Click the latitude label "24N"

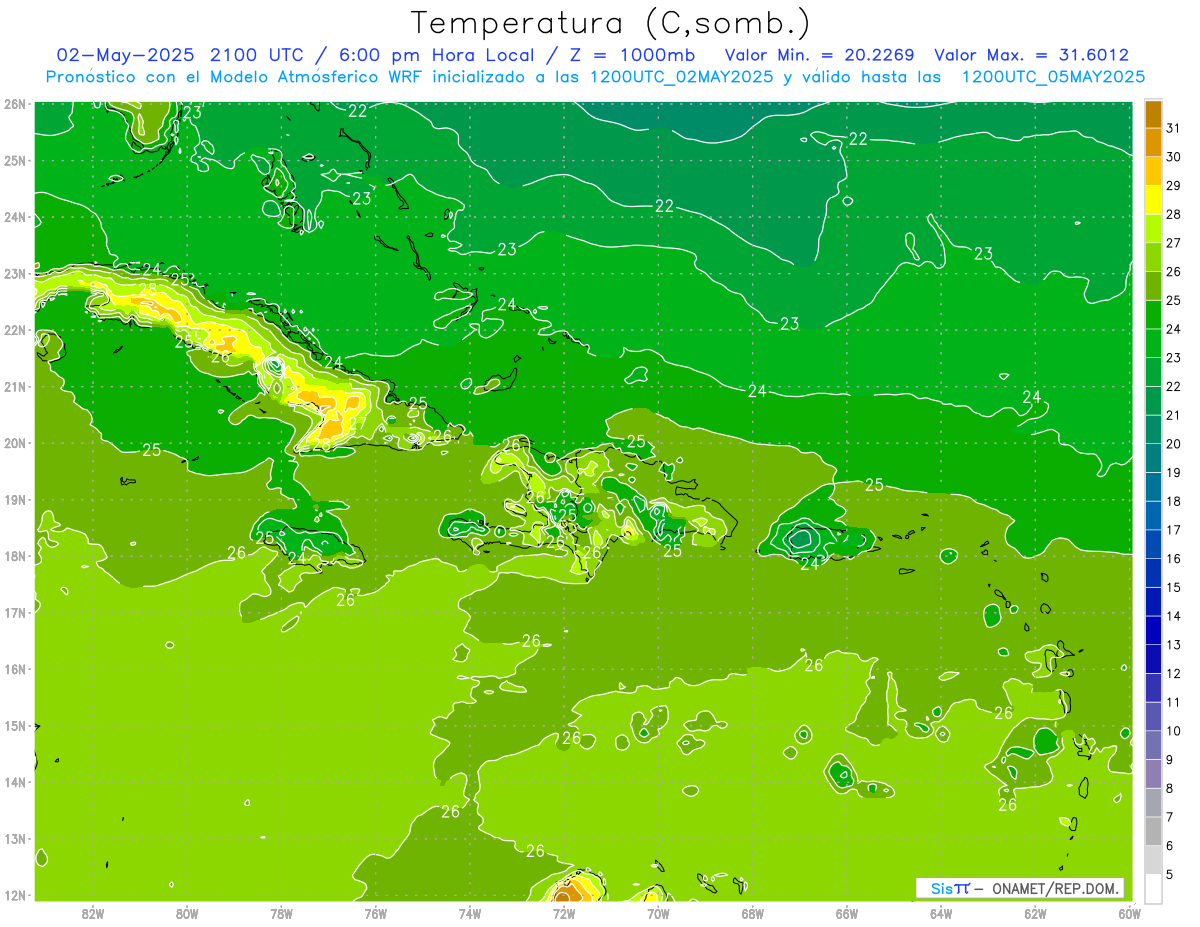pos(15,217)
